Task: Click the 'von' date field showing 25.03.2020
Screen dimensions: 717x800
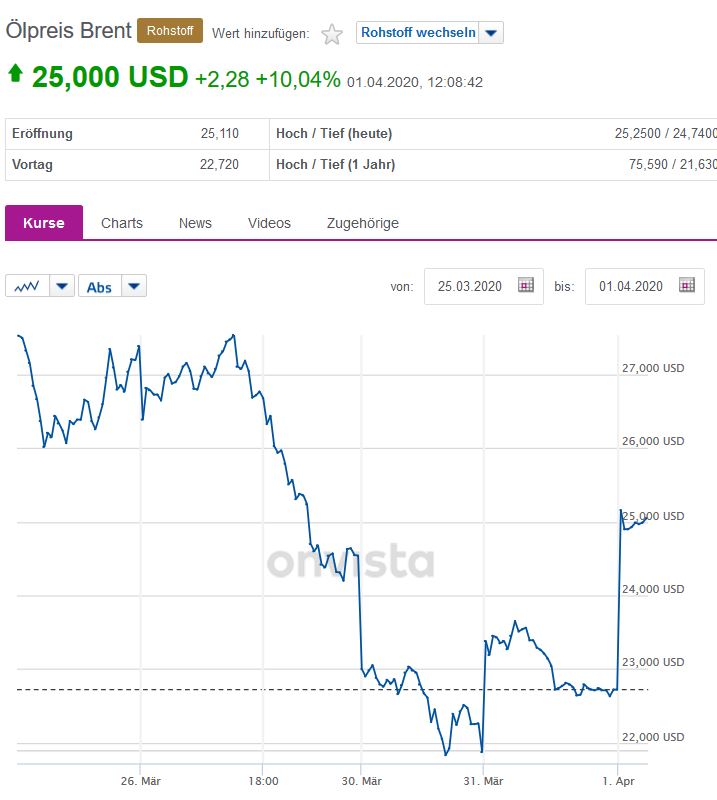Action: click(x=470, y=287)
